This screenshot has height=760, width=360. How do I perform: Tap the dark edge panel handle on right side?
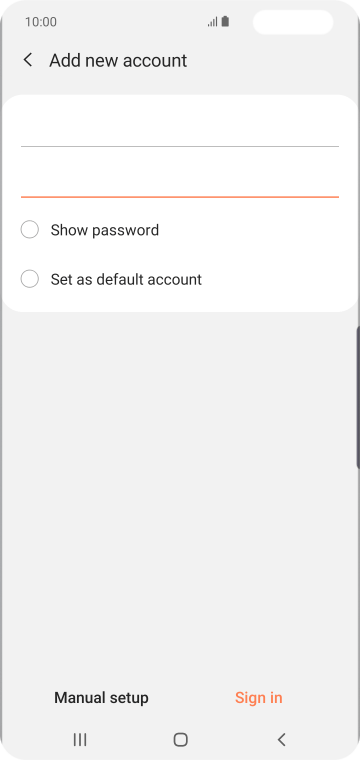coord(358,397)
